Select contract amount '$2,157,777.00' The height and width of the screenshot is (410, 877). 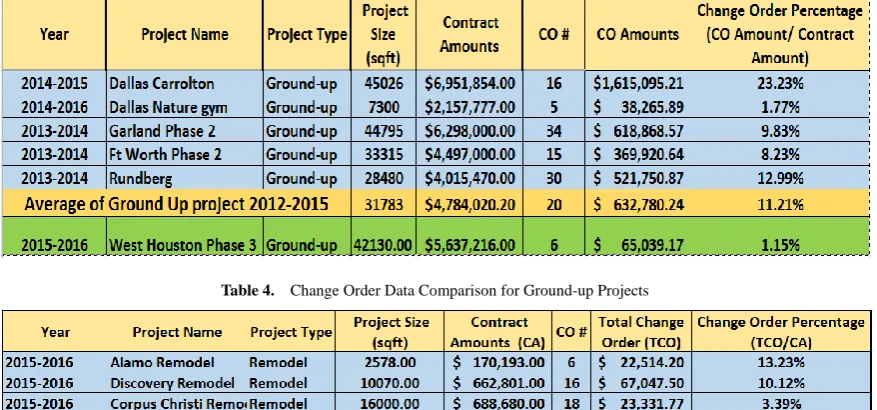[x=470, y=107]
